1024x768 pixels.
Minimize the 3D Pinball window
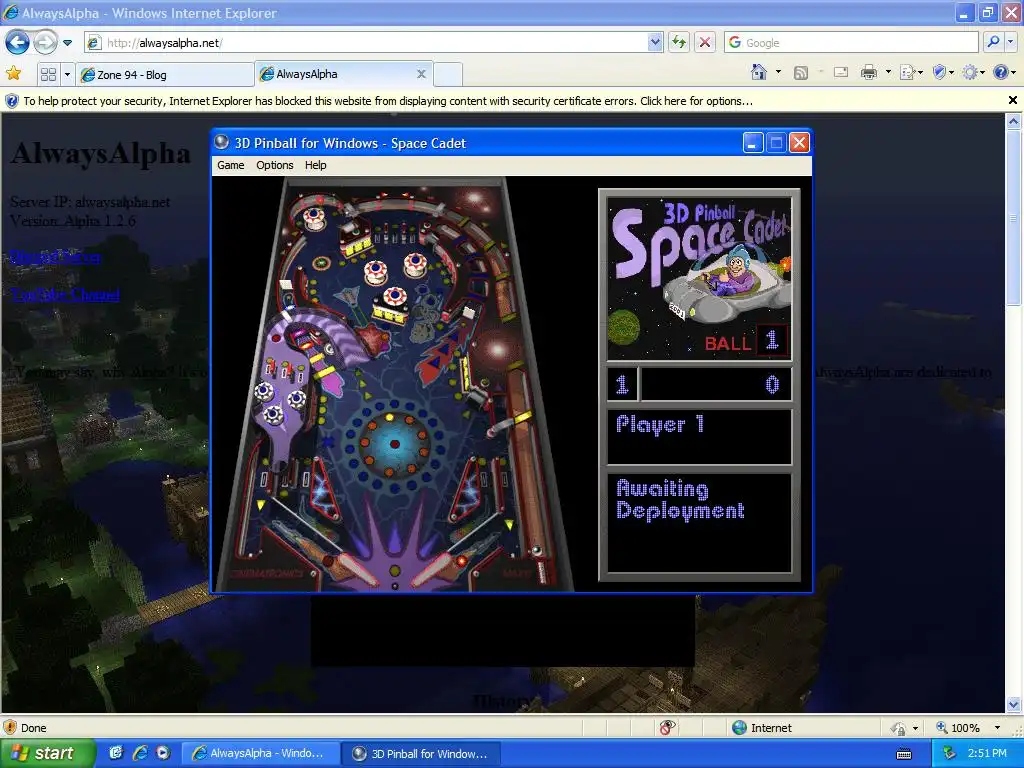point(753,142)
